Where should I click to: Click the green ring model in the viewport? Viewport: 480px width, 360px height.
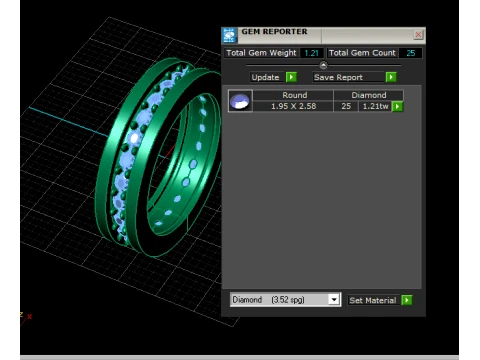[x=157, y=157]
